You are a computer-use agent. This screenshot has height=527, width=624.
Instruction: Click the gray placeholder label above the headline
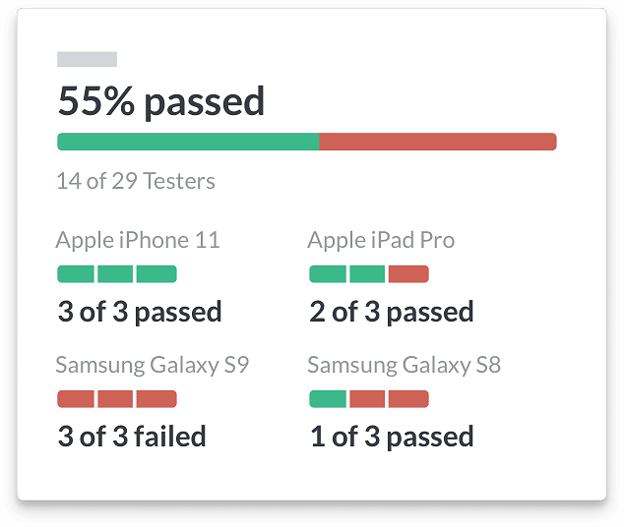click(87, 59)
